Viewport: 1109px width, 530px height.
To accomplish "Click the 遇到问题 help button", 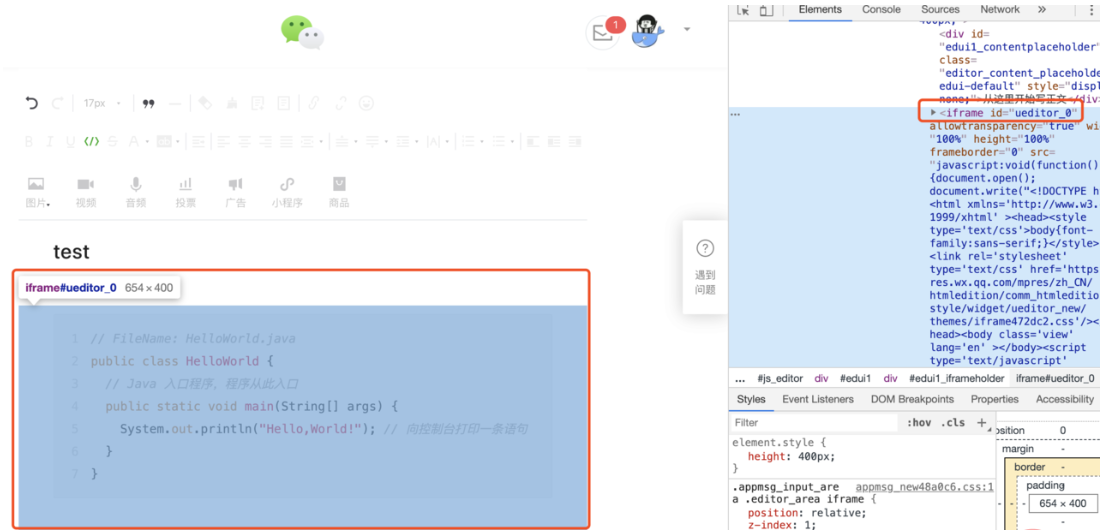I will (x=705, y=266).
